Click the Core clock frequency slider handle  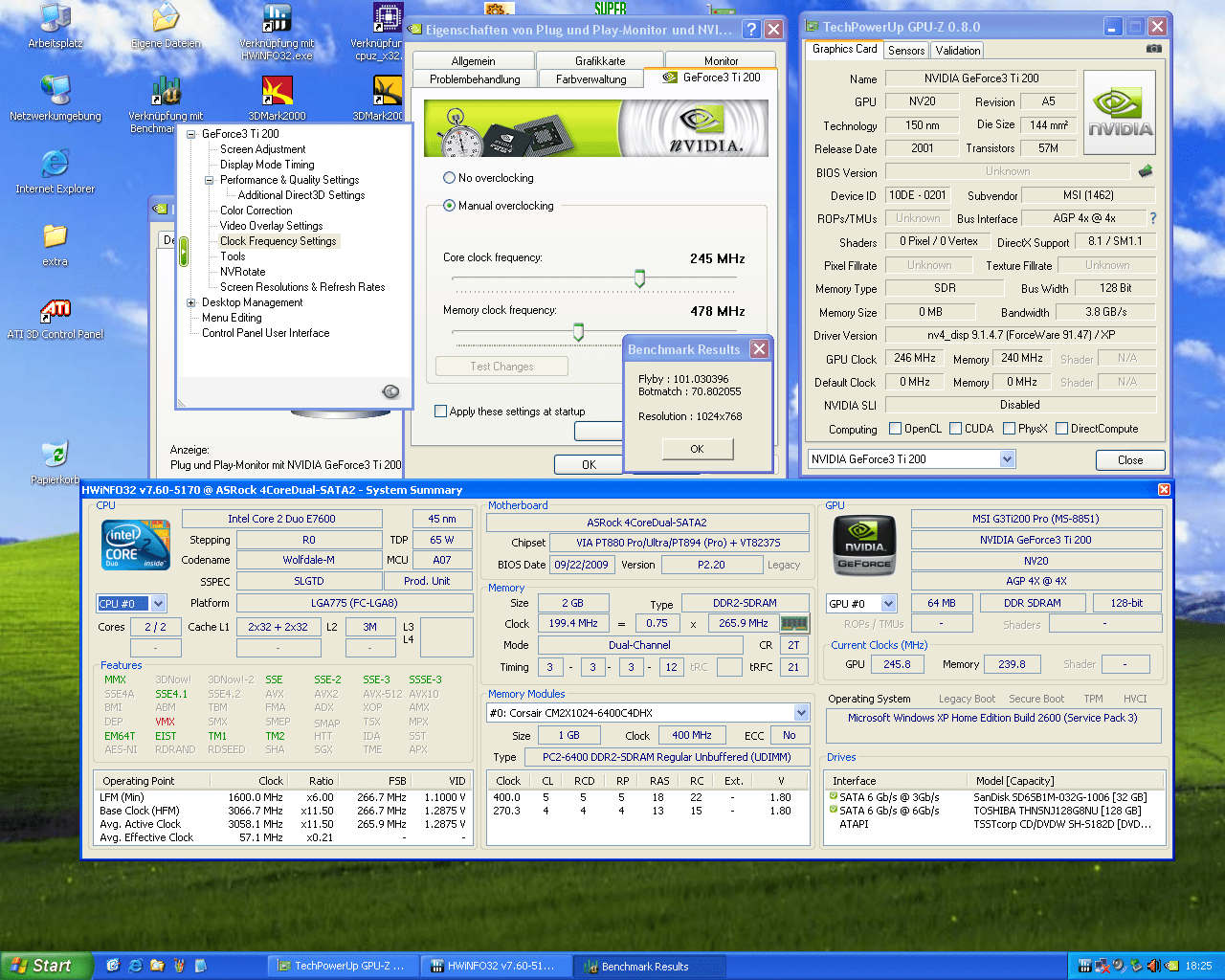point(639,278)
